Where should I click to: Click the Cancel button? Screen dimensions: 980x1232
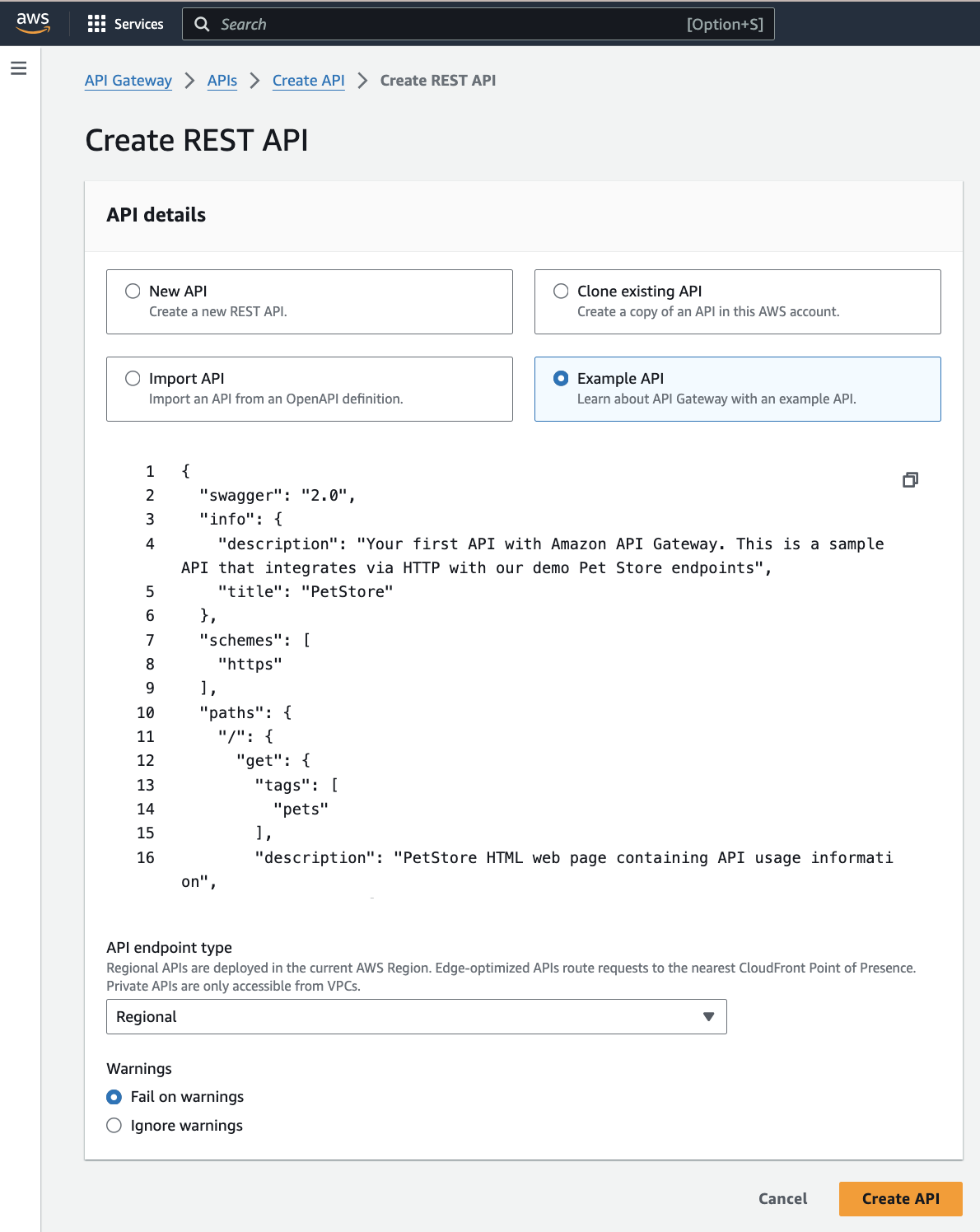782,1199
